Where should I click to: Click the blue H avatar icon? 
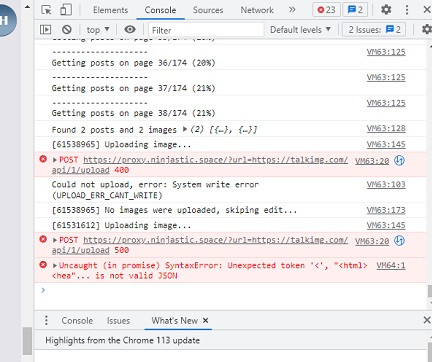pos(7,21)
